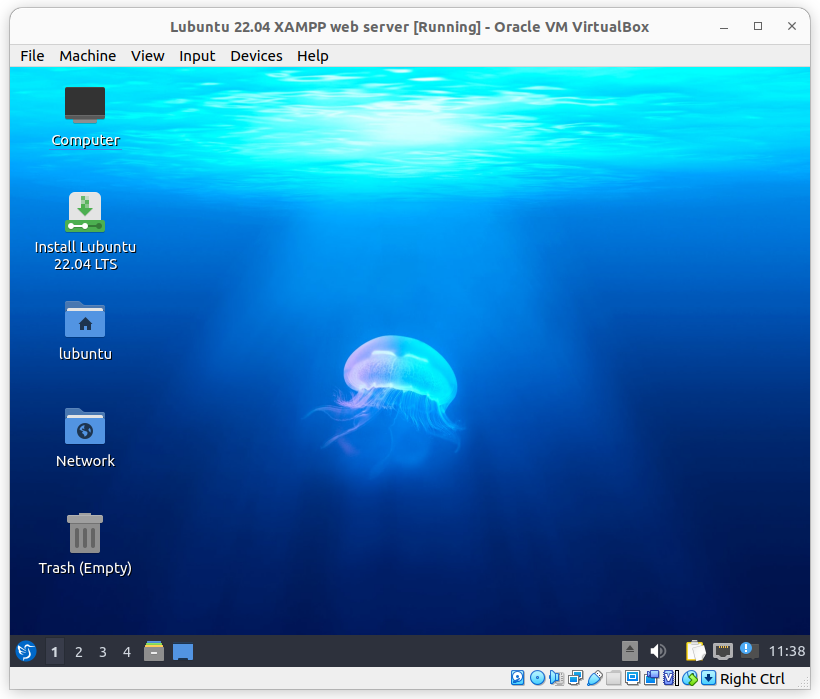This screenshot has width=820, height=699.
Task: Open the View menu
Action: tap(147, 56)
